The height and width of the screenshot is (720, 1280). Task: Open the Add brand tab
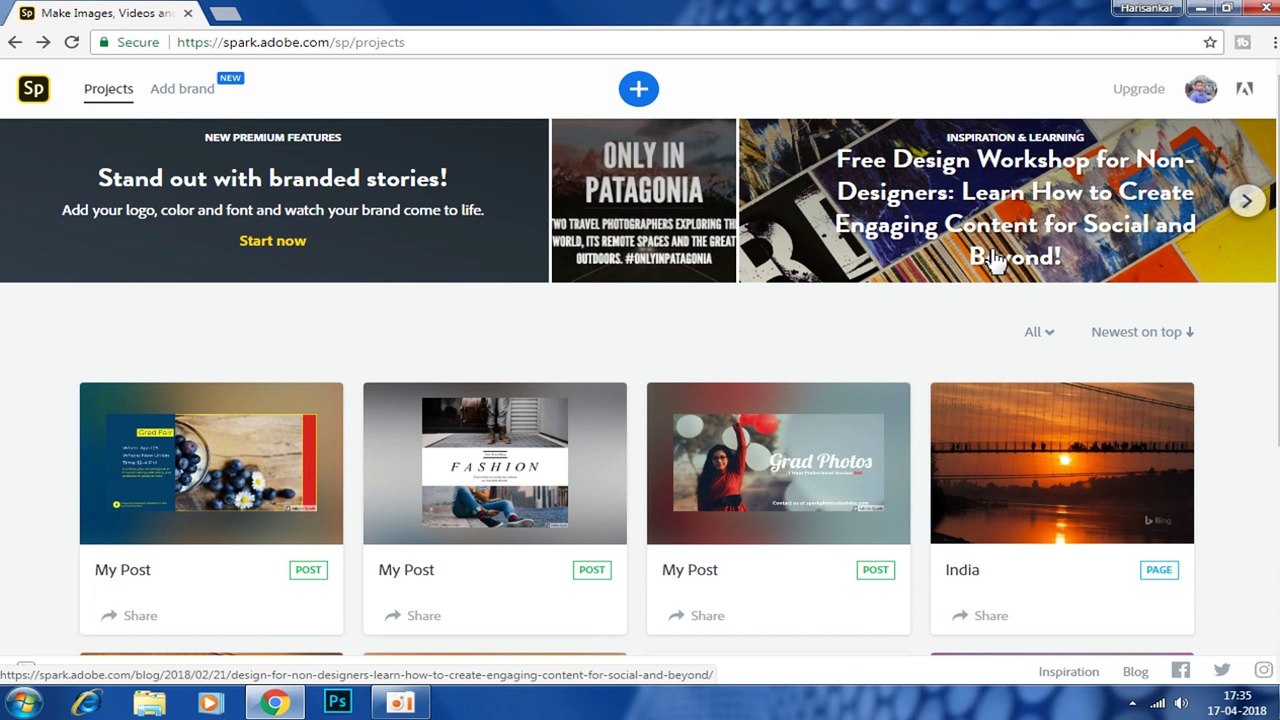[x=182, y=89]
